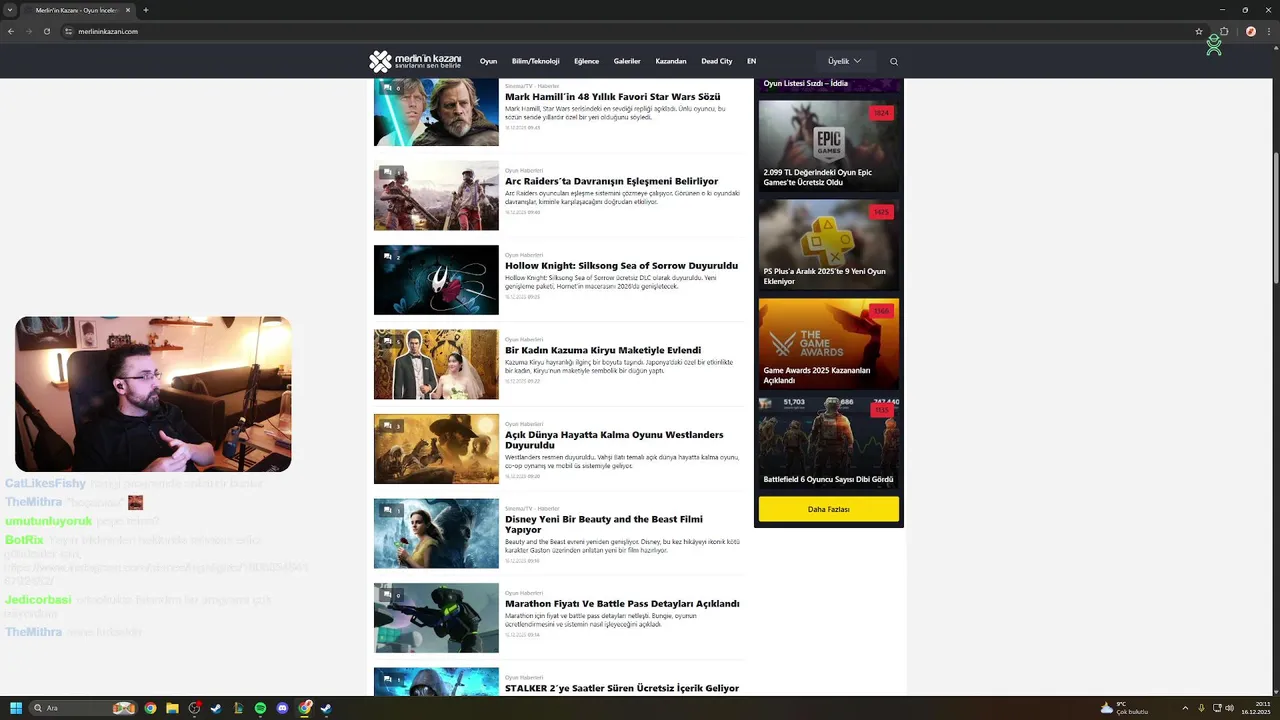Open Disney Beauty and the Beast article title
The image size is (1280, 720).
(604, 524)
